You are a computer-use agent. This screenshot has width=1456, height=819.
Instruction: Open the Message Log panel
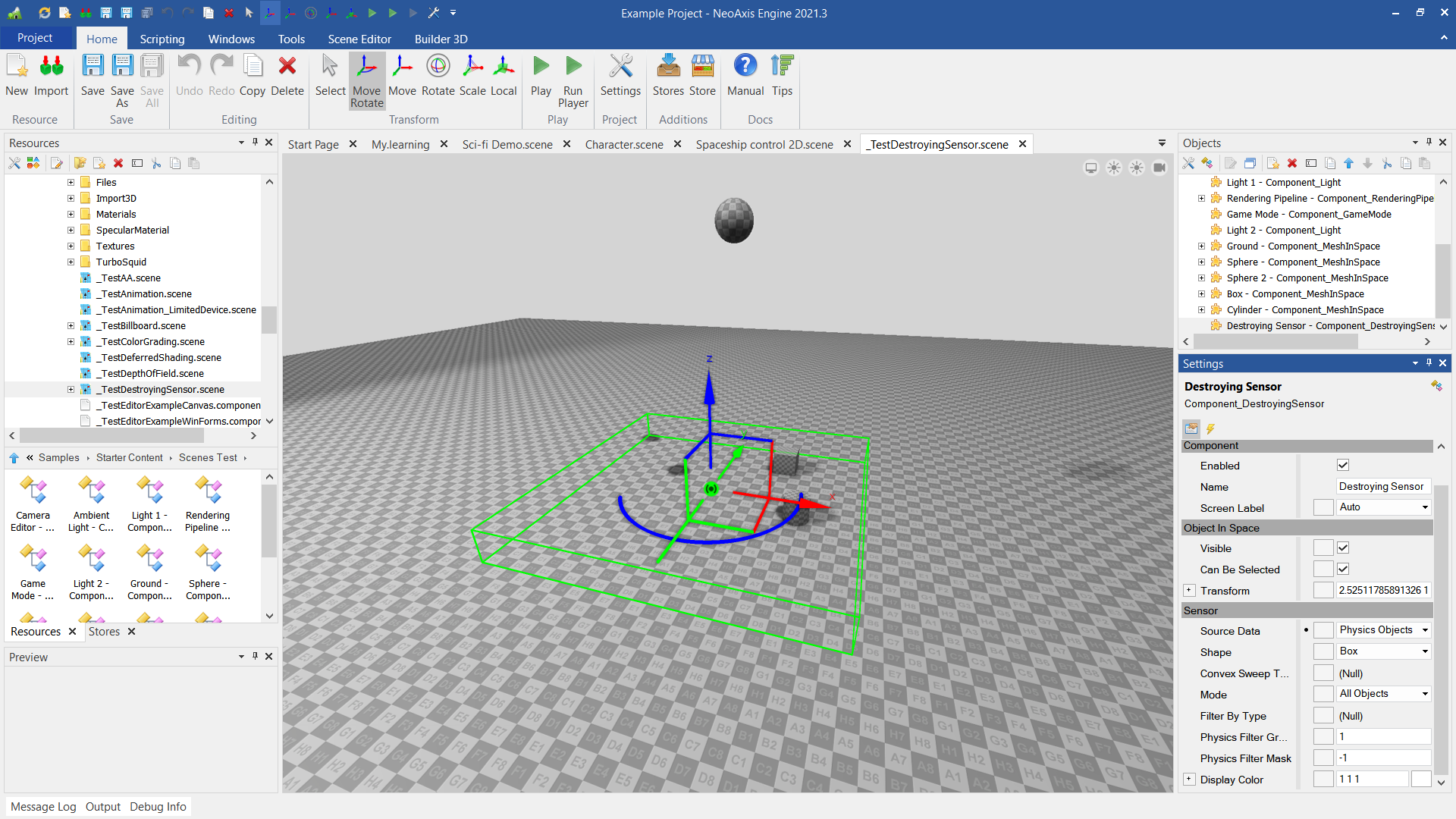coord(43,806)
